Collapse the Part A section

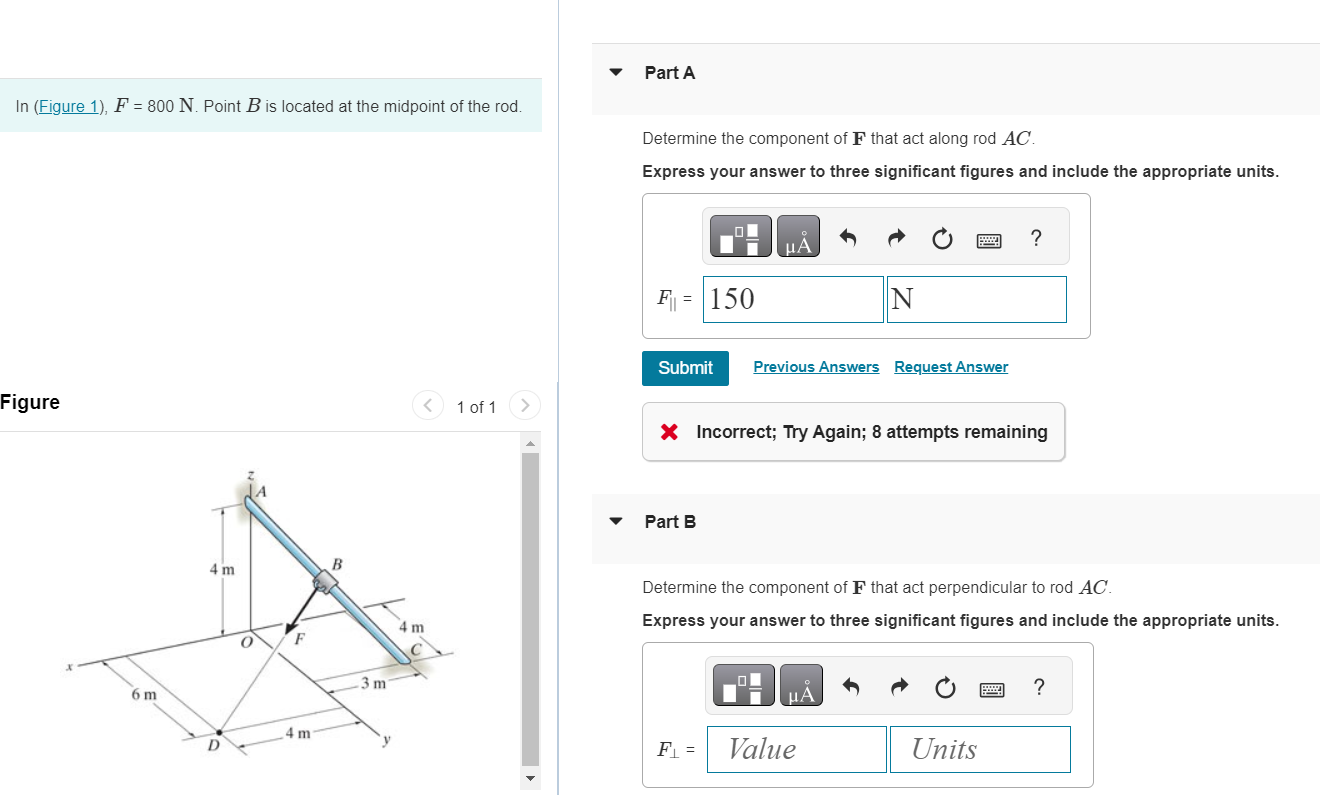click(x=613, y=72)
